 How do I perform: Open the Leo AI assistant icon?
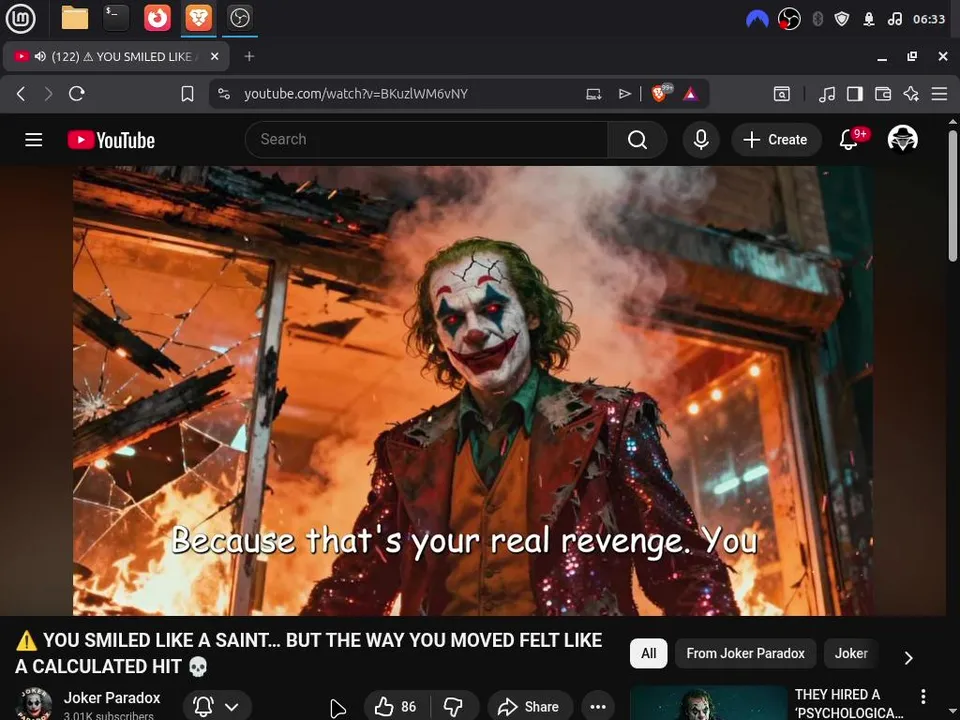(x=911, y=94)
